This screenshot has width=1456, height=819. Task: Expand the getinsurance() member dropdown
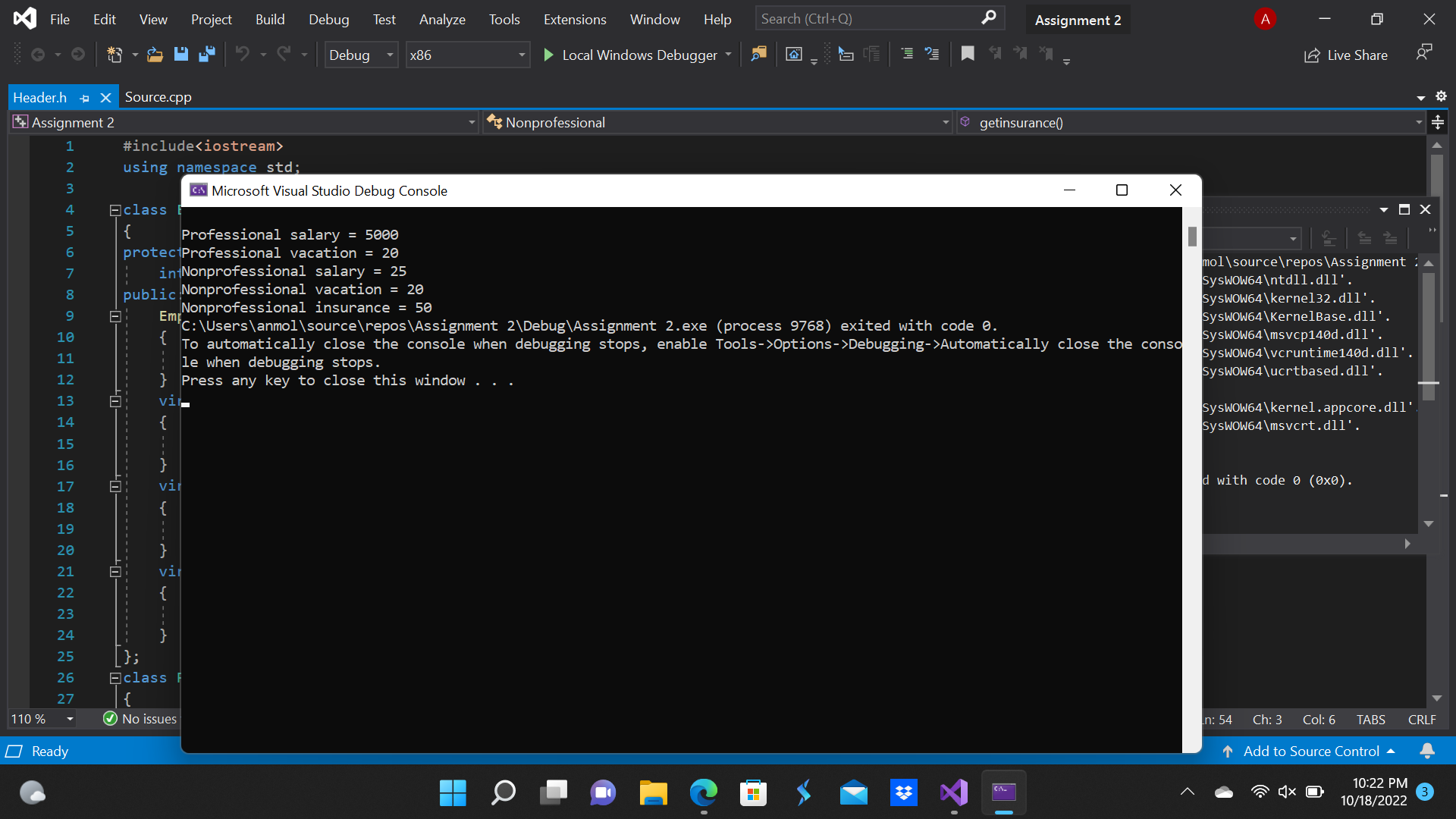(1419, 122)
